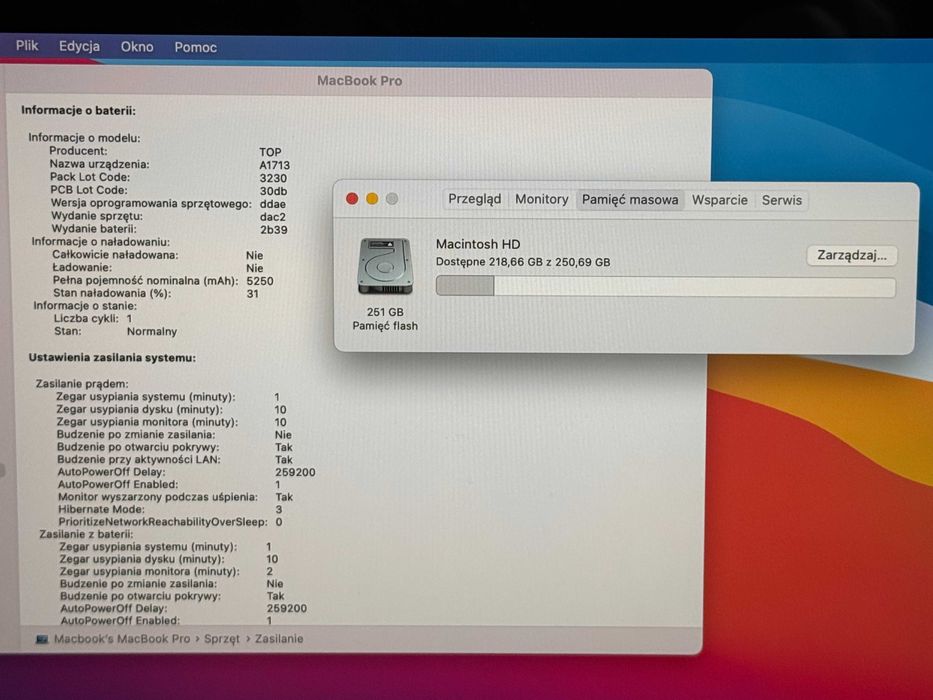Select Sprzęt in the path bar
The image size is (933, 700).
pos(221,639)
